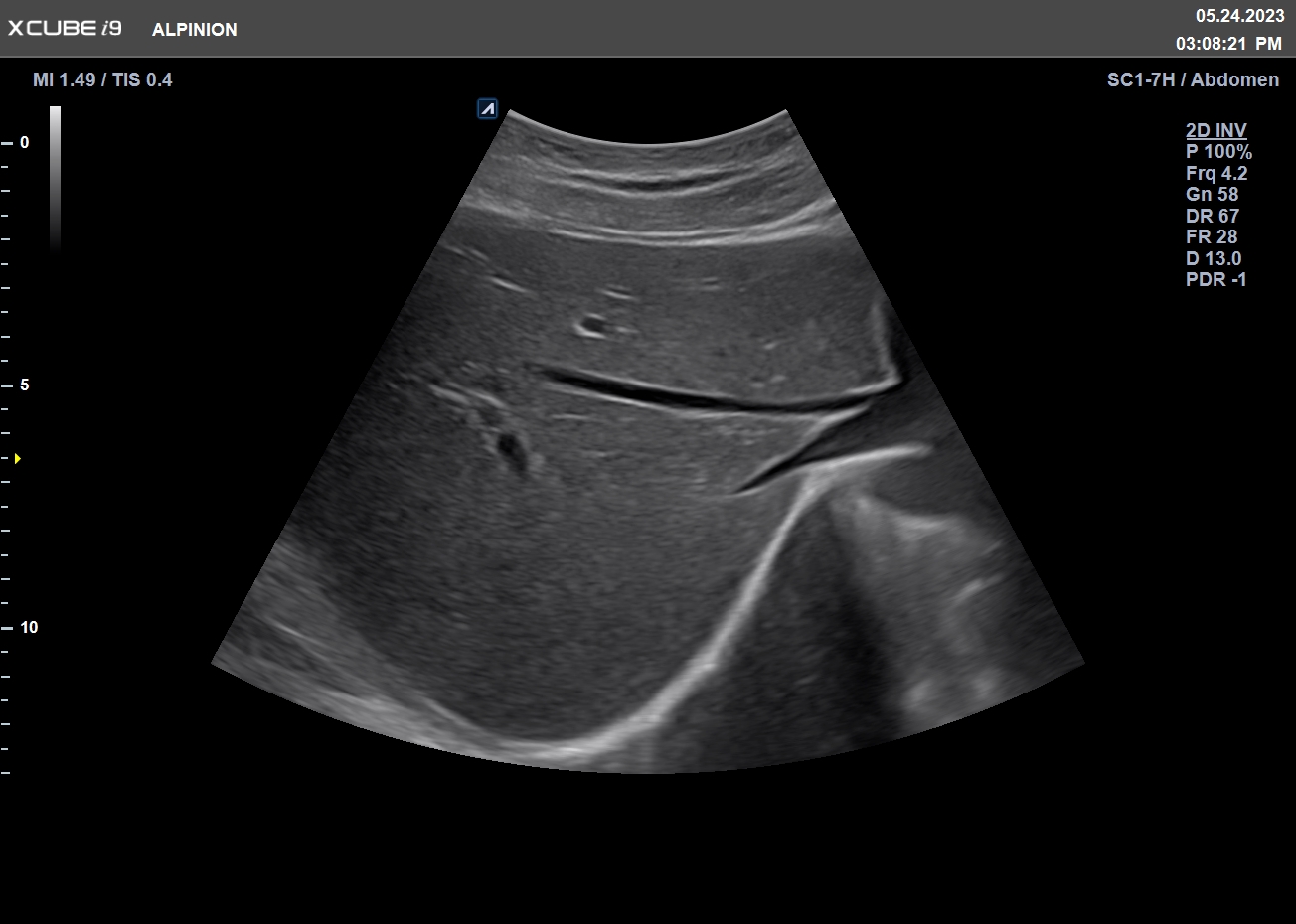The width and height of the screenshot is (1296, 924).
Task: Click the 05.24.2023 date display
Action: pyautogui.click(x=1239, y=16)
